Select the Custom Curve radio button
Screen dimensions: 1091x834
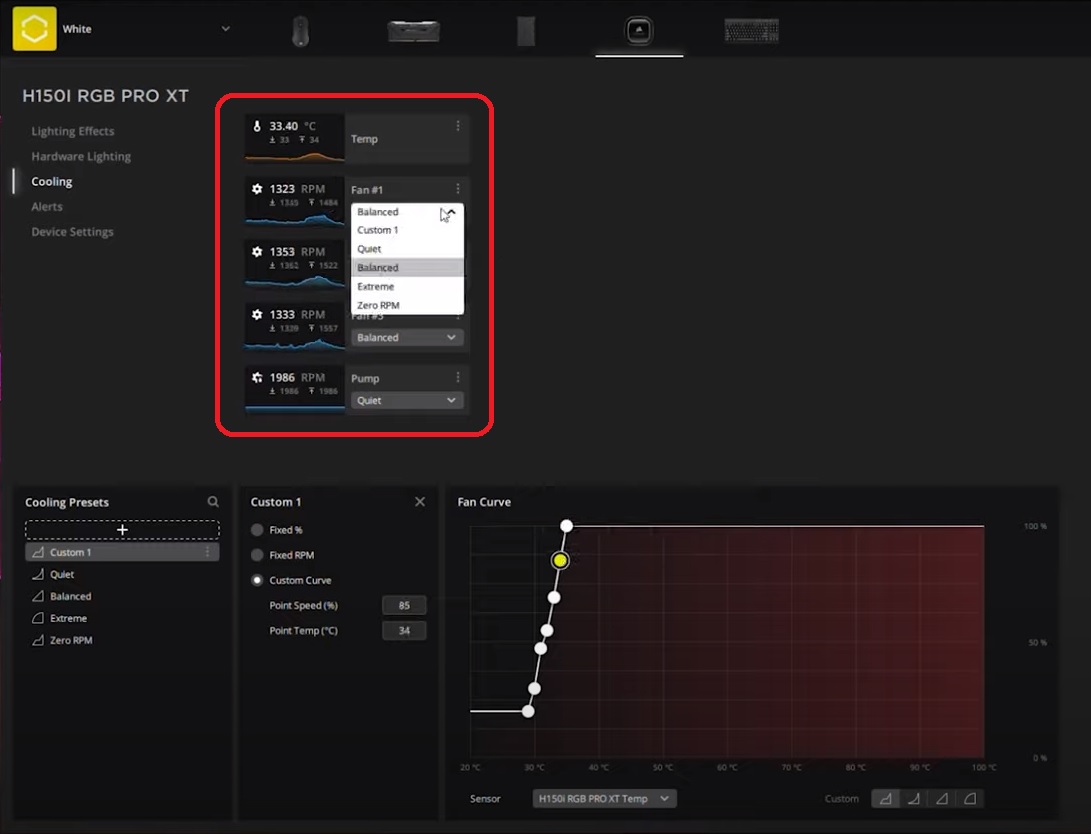coord(259,579)
